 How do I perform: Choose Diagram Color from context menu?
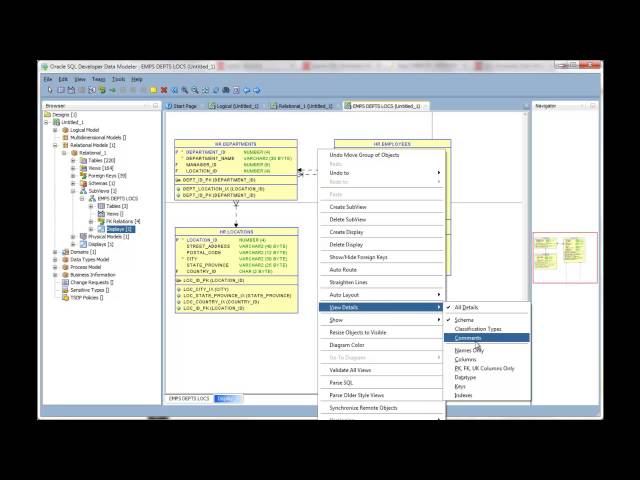382,345
